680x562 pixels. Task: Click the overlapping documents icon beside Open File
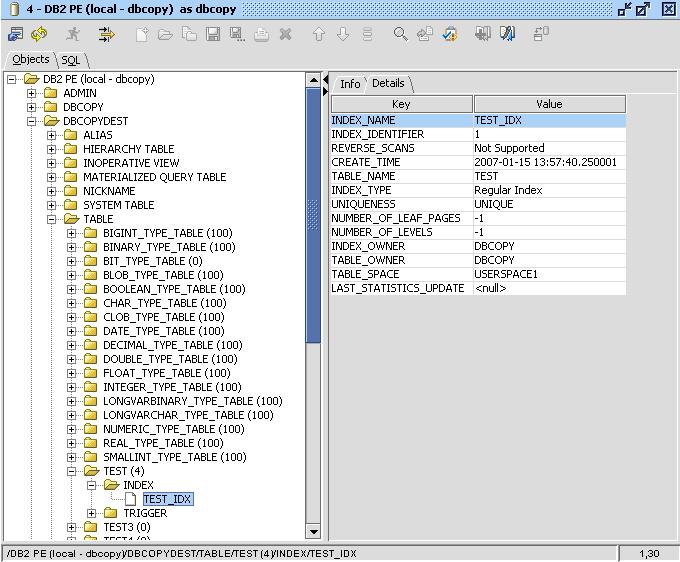point(189,34)
